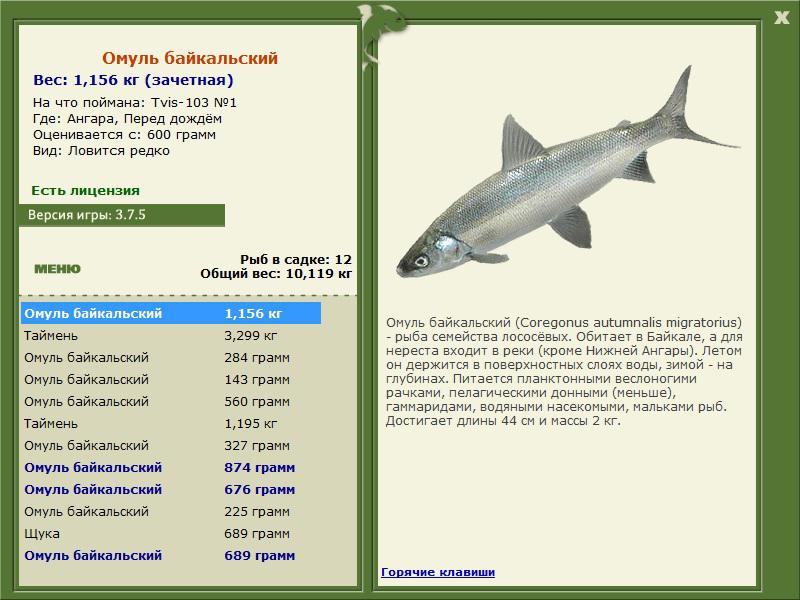Click the Есть лицензия label
Screen dimensions: 800x600
[x=86, y=190]
